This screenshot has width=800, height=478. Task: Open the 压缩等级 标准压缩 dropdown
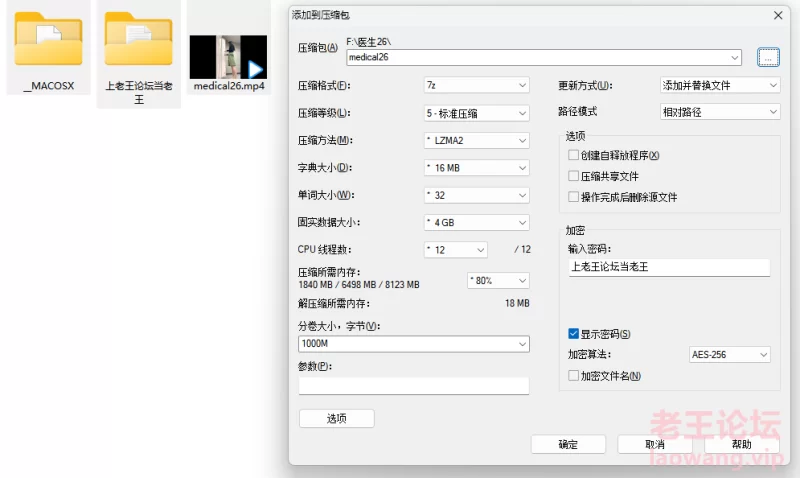click(477, 113)
